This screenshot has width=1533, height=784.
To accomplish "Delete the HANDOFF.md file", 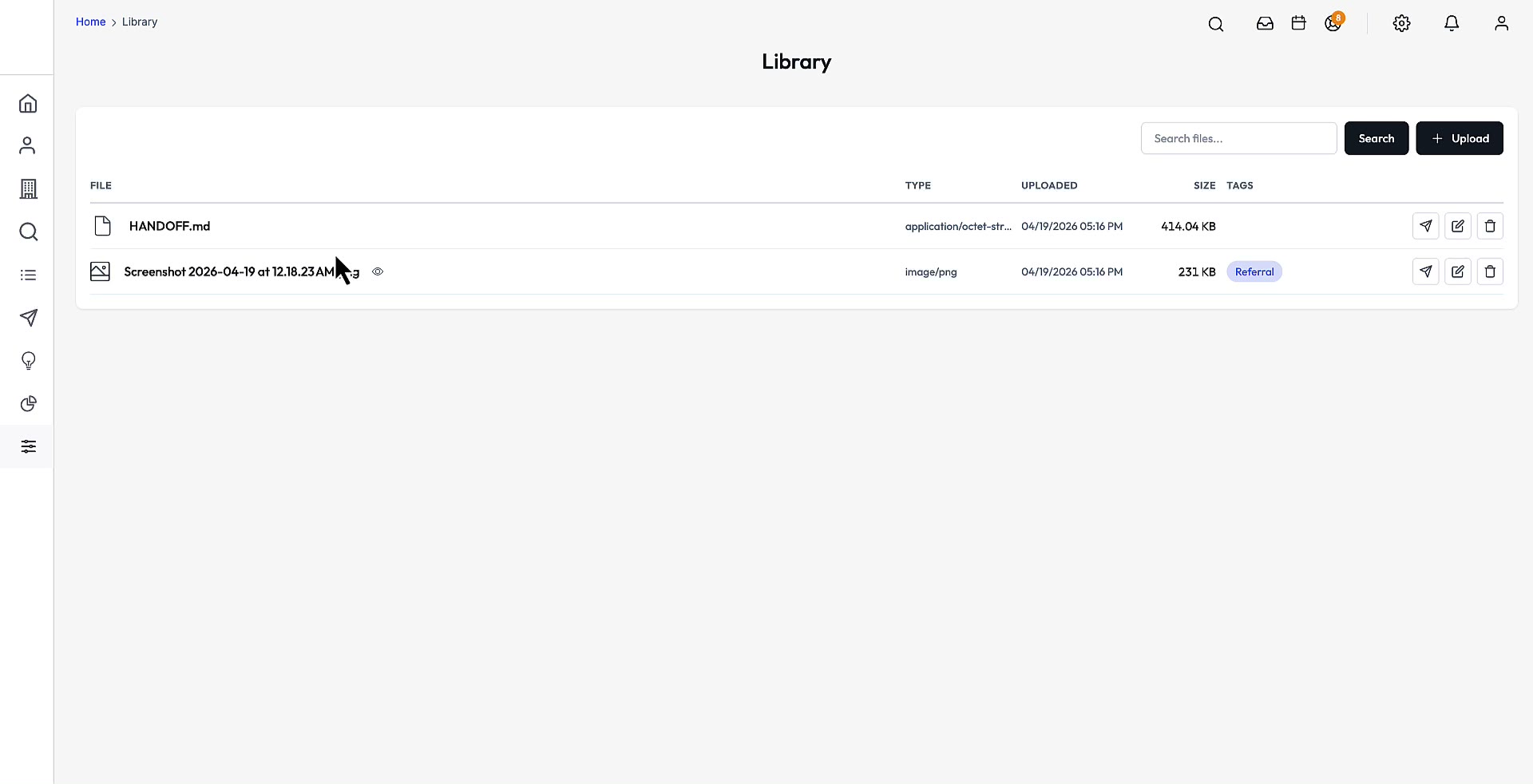I will pos(1490,226).
